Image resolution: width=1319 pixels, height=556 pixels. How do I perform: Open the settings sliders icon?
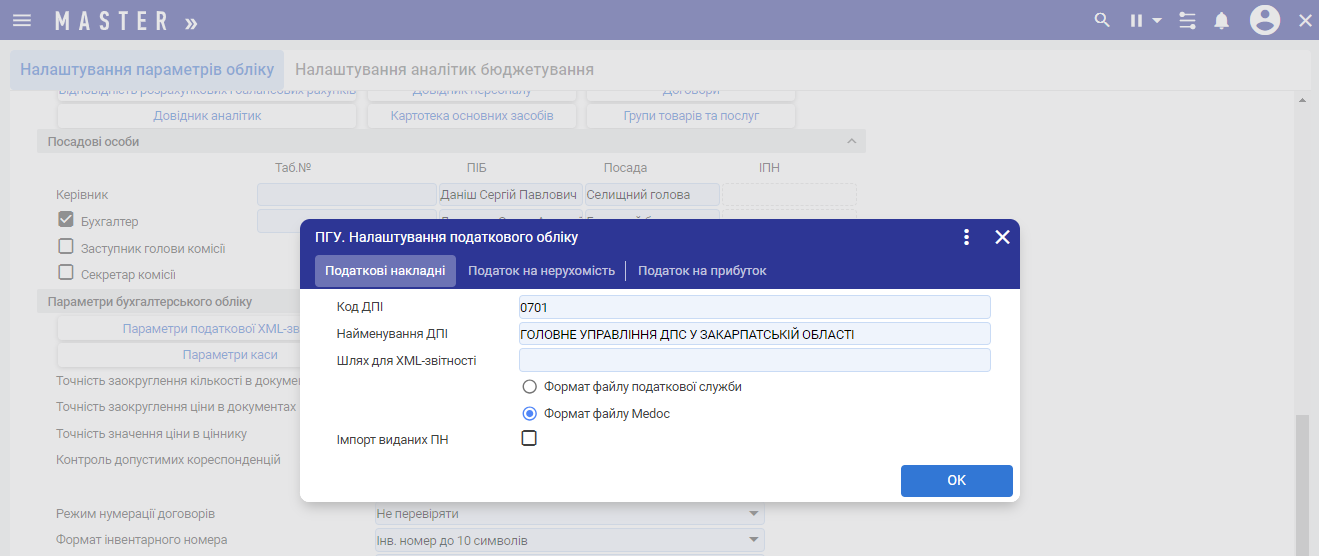(x=1187, y=20)
